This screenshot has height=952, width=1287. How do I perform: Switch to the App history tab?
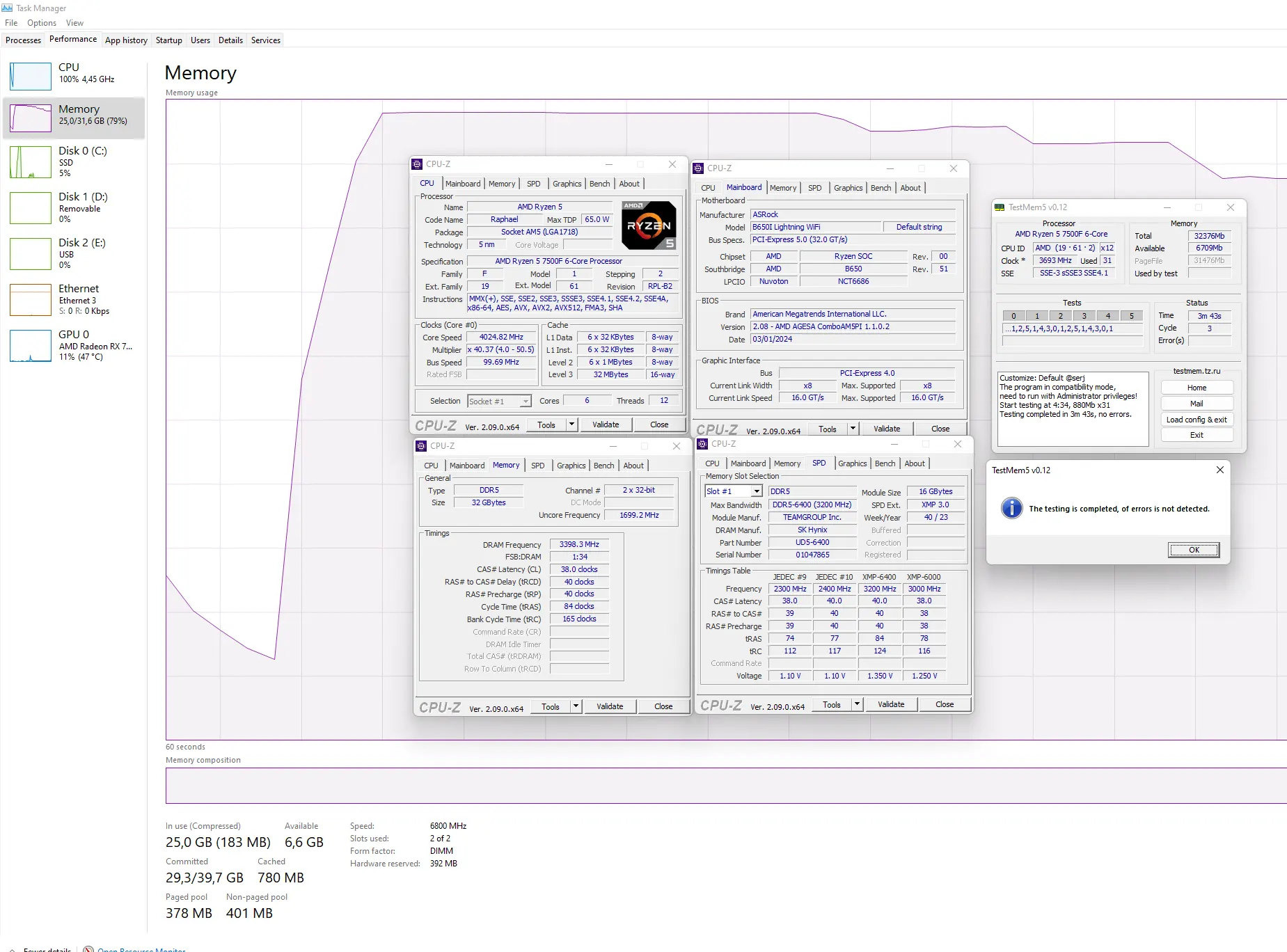(126, 40)
